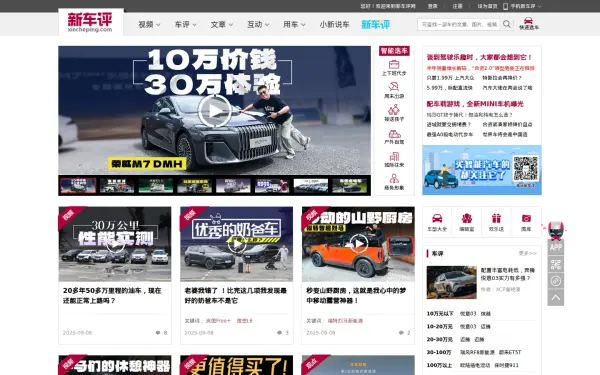Open 车型大全 car icon shortcut
Image resolution: width=600 pixels, height=375 pixels.
tap(437, 218)
